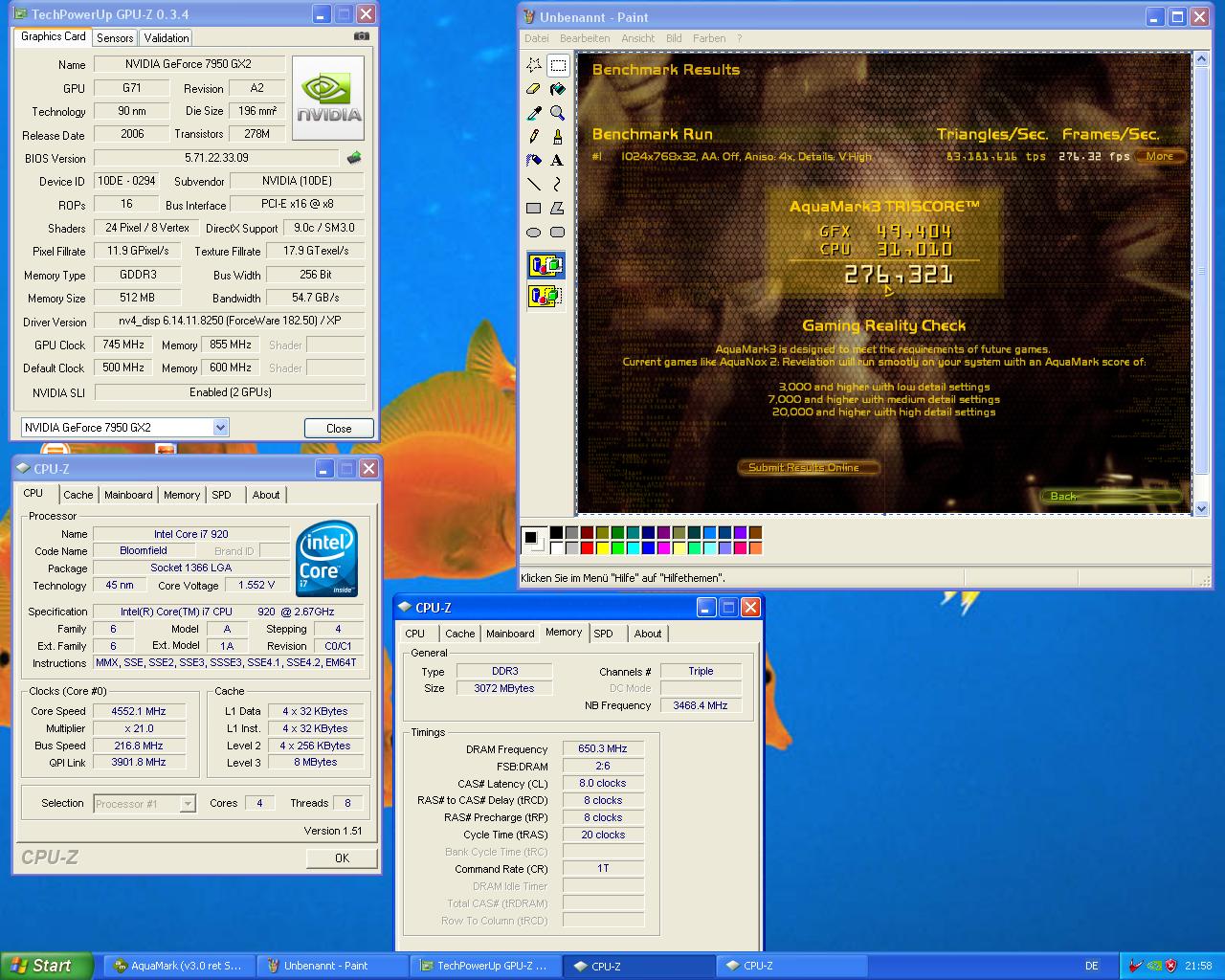This screenshot has height=980, width=1225.
Task: Choose the Fill With Color bucket tool
Action: point(558,89)
